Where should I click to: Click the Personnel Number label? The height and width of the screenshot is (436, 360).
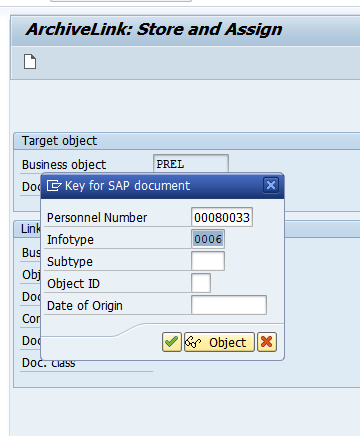point(97,218)
